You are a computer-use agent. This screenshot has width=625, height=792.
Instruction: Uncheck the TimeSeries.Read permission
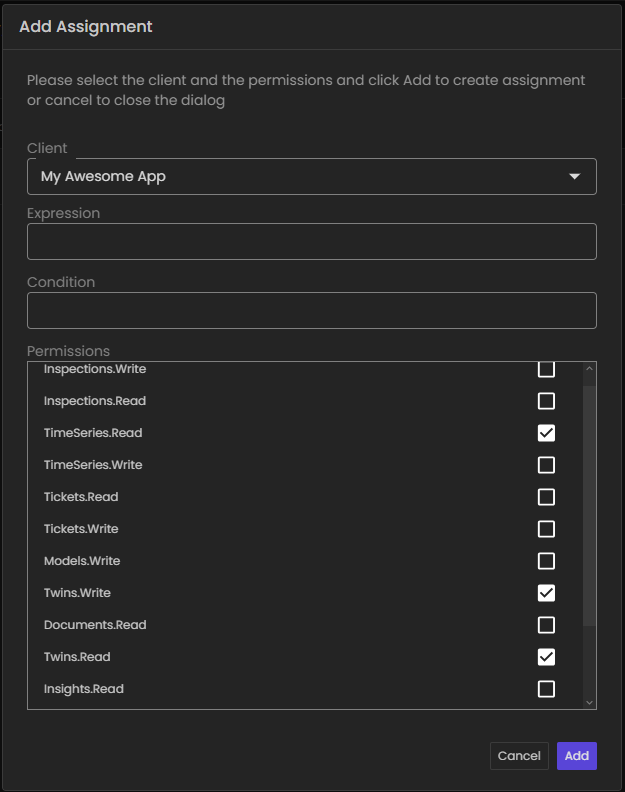click(546, 433)
